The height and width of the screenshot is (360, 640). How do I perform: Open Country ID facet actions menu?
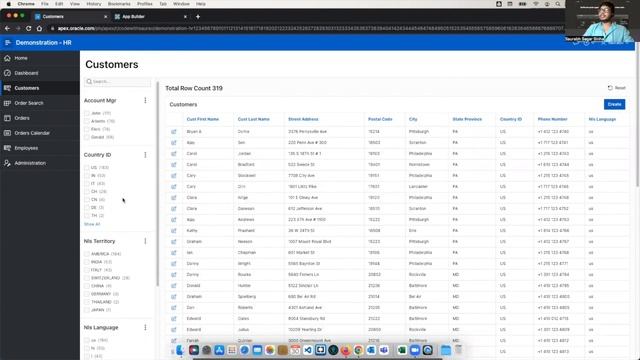point(145,155)
